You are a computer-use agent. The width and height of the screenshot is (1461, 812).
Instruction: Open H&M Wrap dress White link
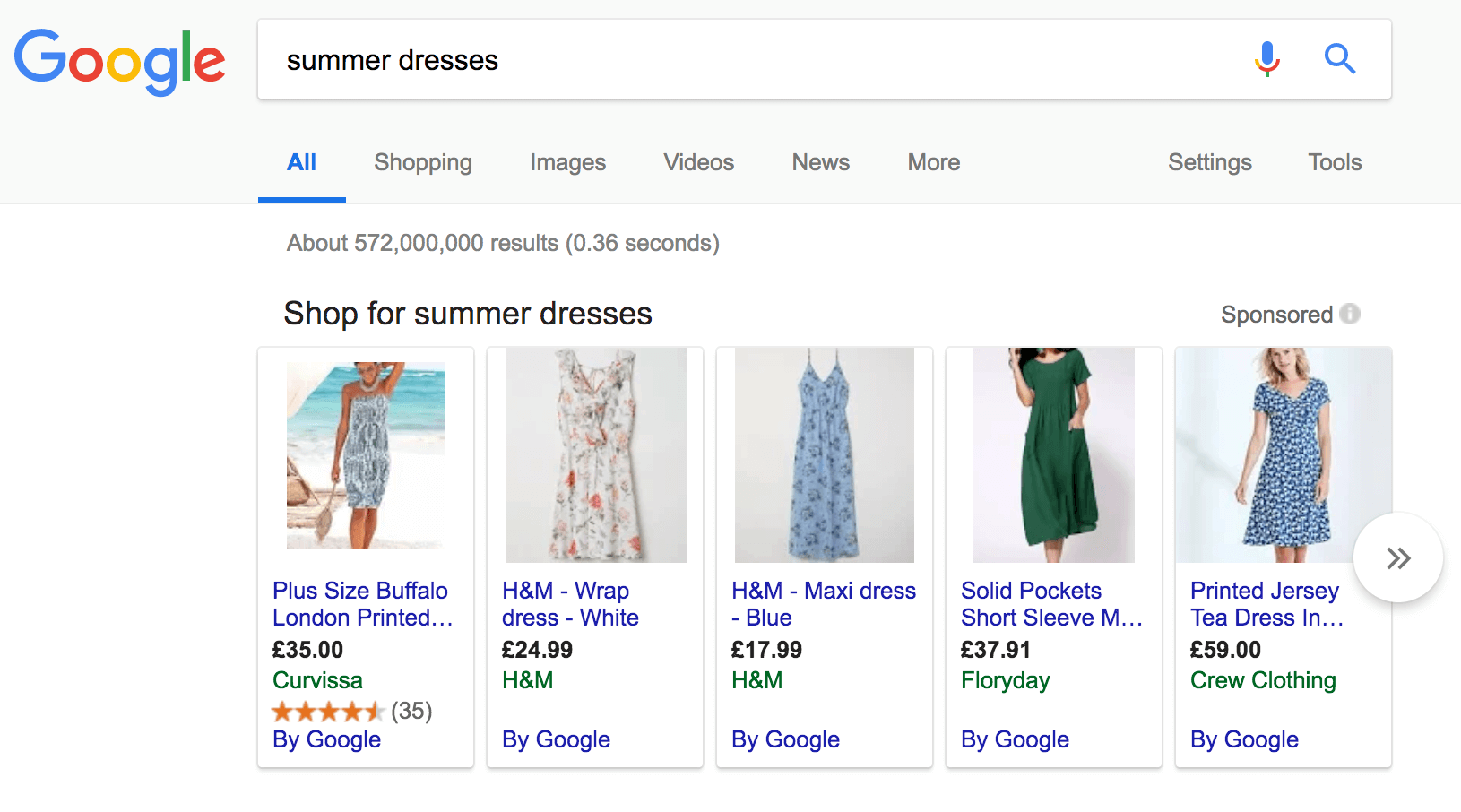[x=570, y=604]
